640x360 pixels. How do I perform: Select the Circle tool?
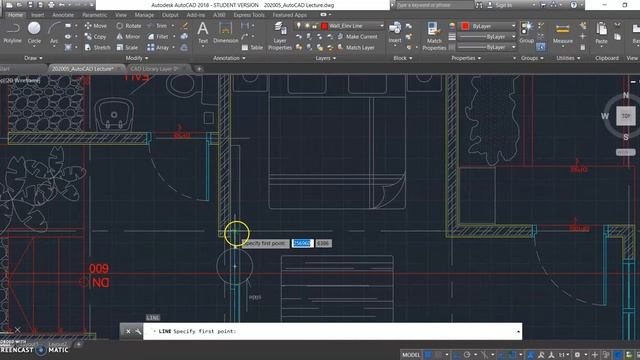click(34, 33)
